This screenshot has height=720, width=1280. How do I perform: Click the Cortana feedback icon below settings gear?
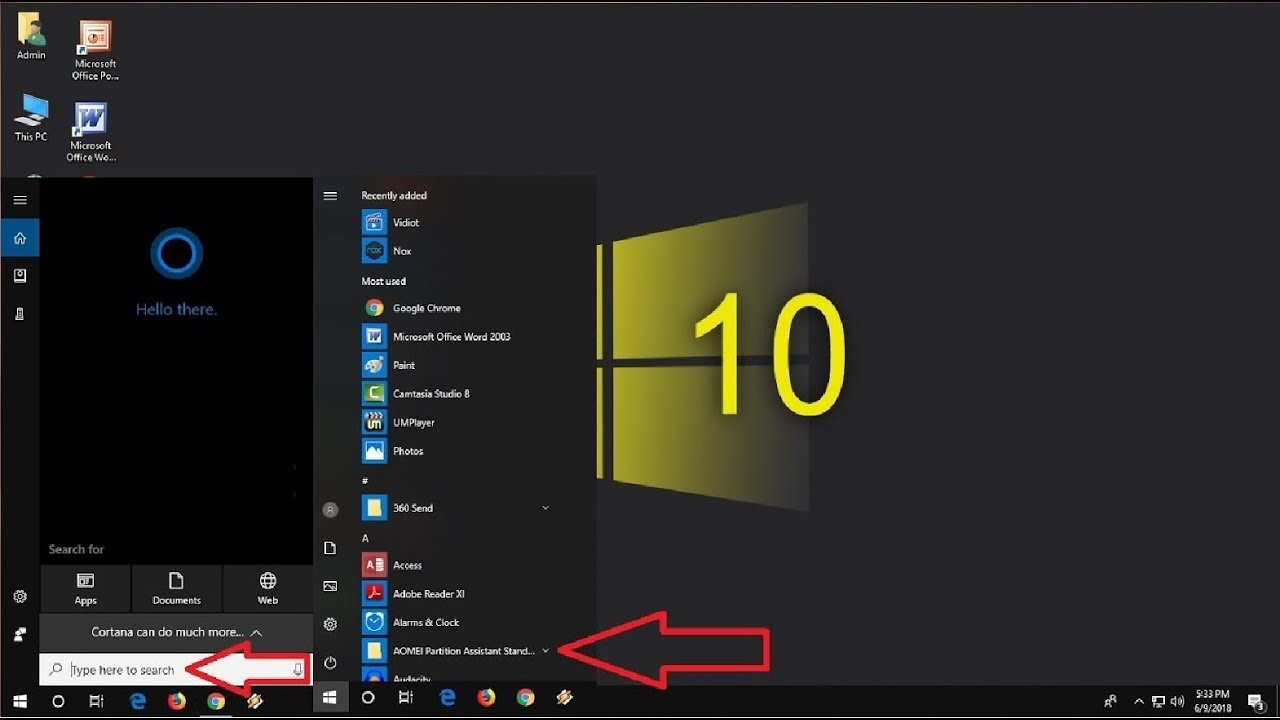pos(19,634)
